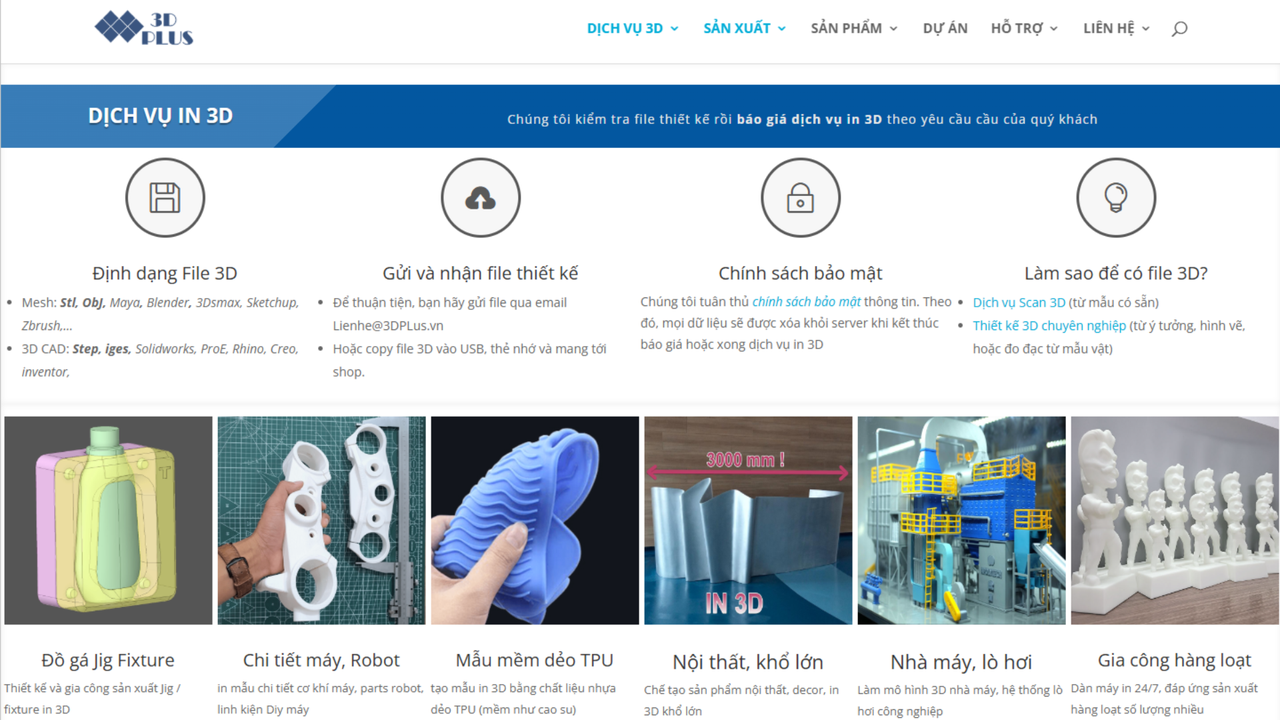
Task: Click the Dịch vụ Scan 3D link
Action: pos(1019,301)
